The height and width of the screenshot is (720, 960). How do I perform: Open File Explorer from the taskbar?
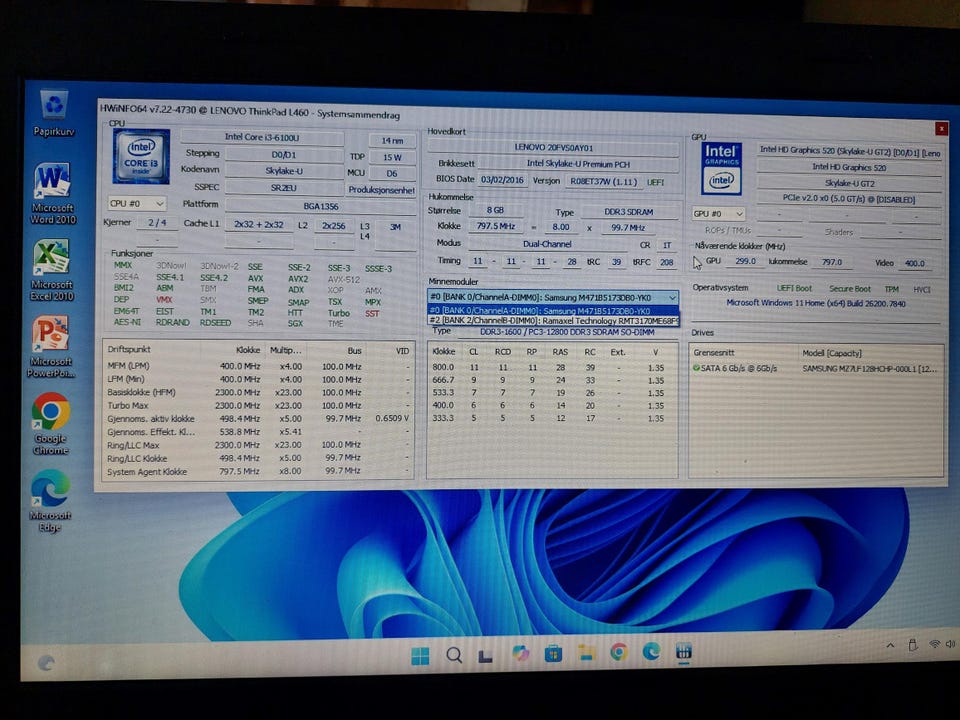586,653
